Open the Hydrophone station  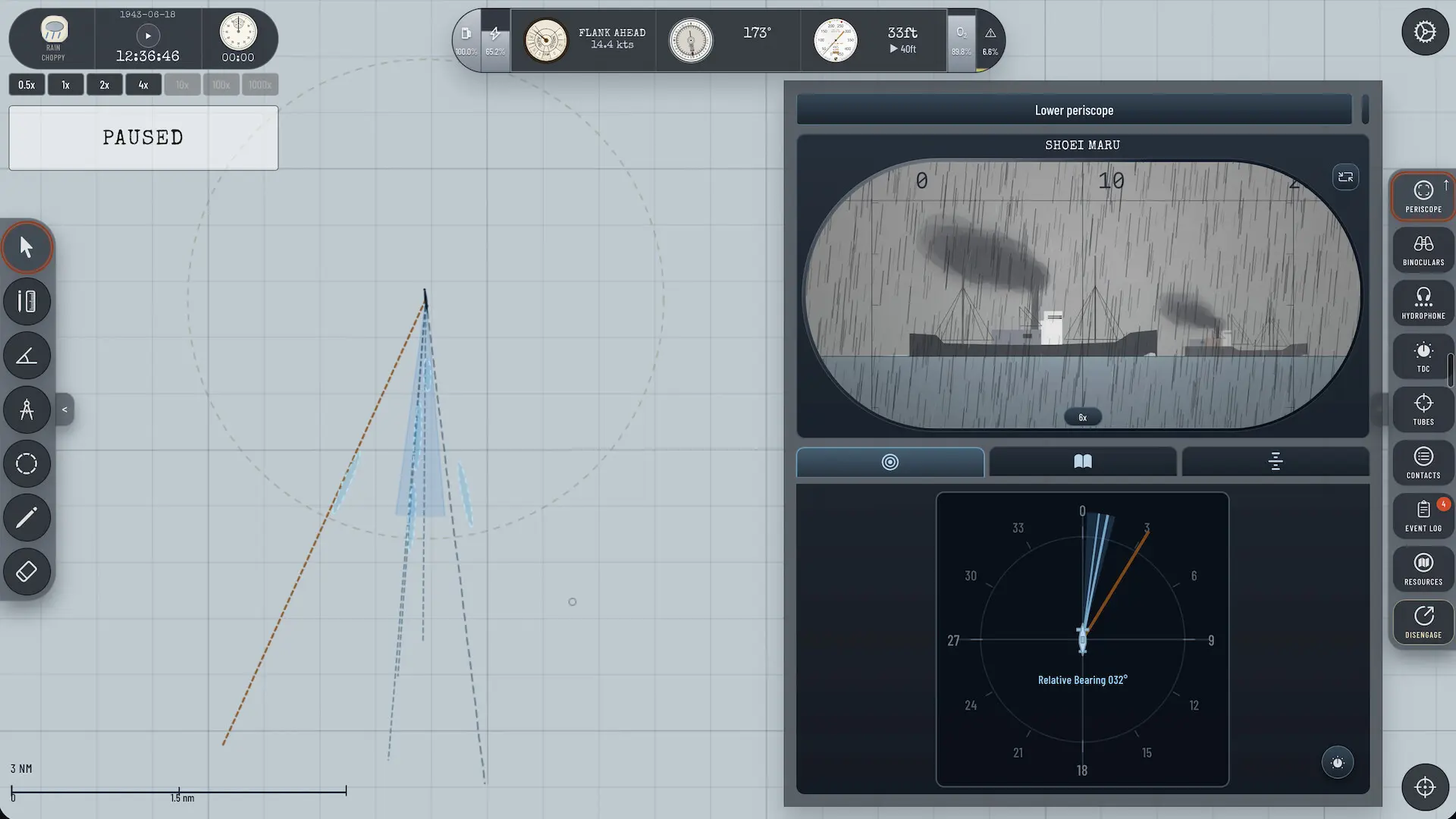(x=1423, y=303)
